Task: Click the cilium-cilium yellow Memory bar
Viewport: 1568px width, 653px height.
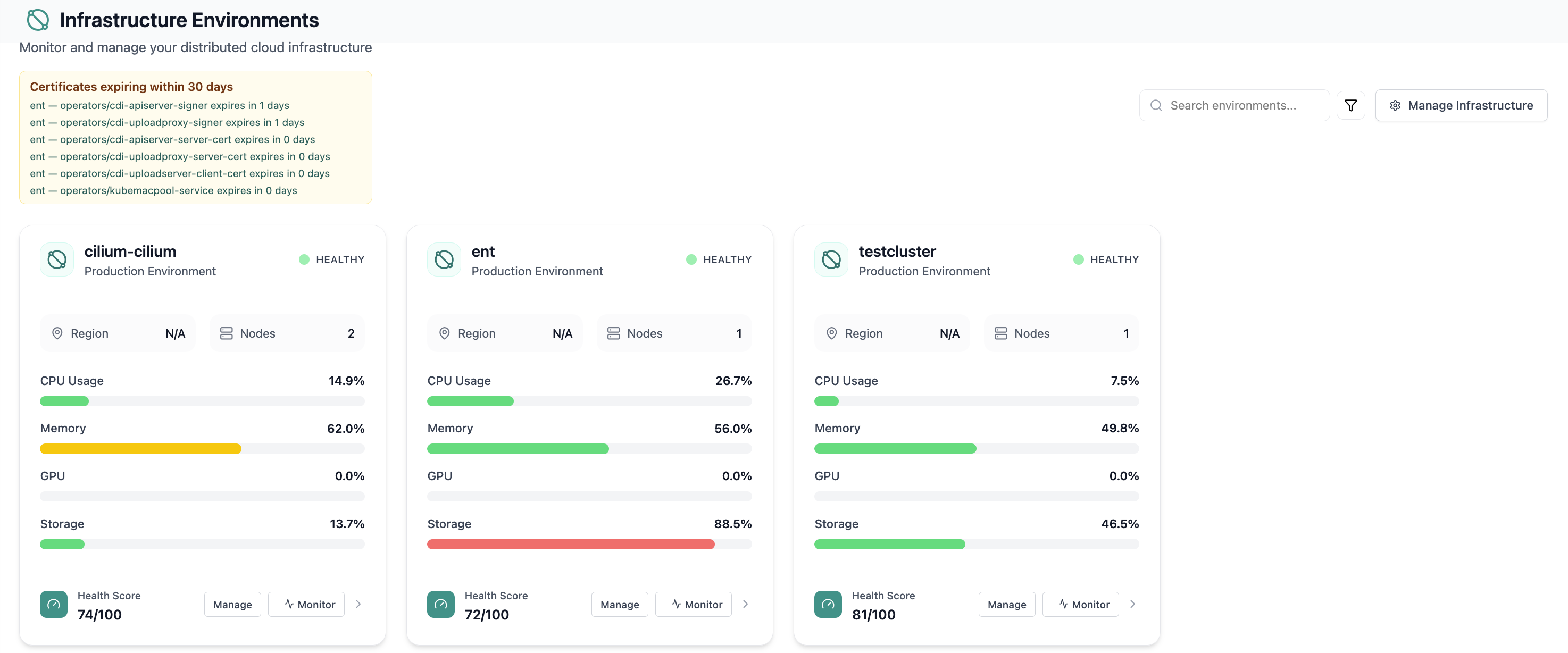Action: coord(140,449)
